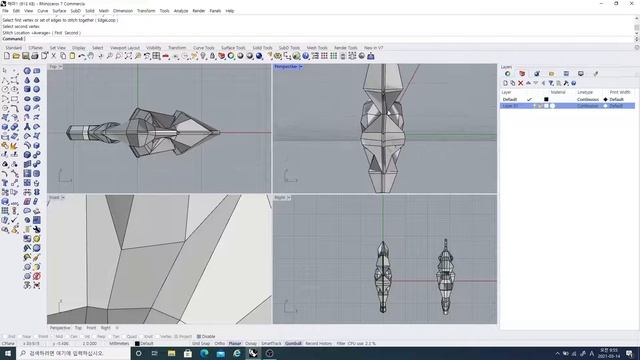Click the Windows Start button
This screenshot has height=360, width=640.
[8, 353]
